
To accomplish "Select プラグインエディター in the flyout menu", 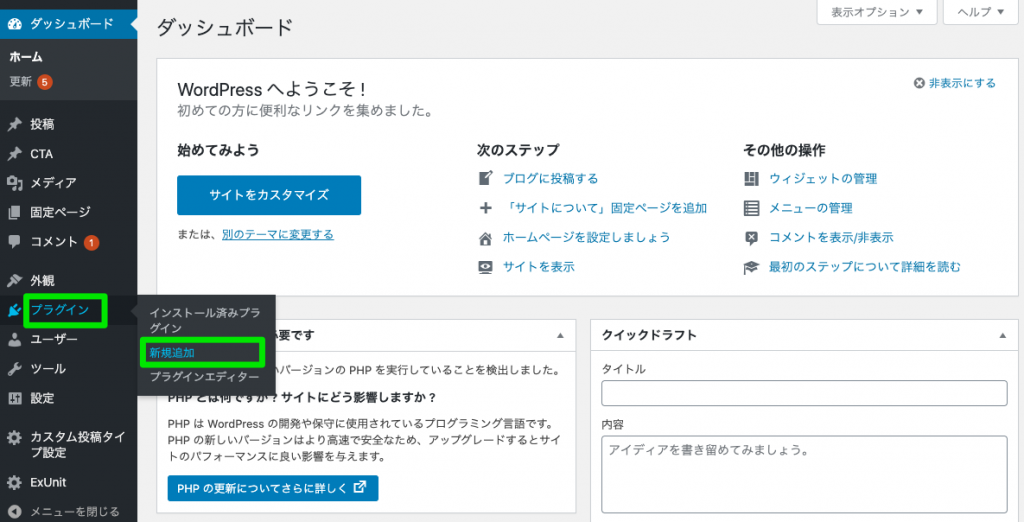I will point(204,377).
